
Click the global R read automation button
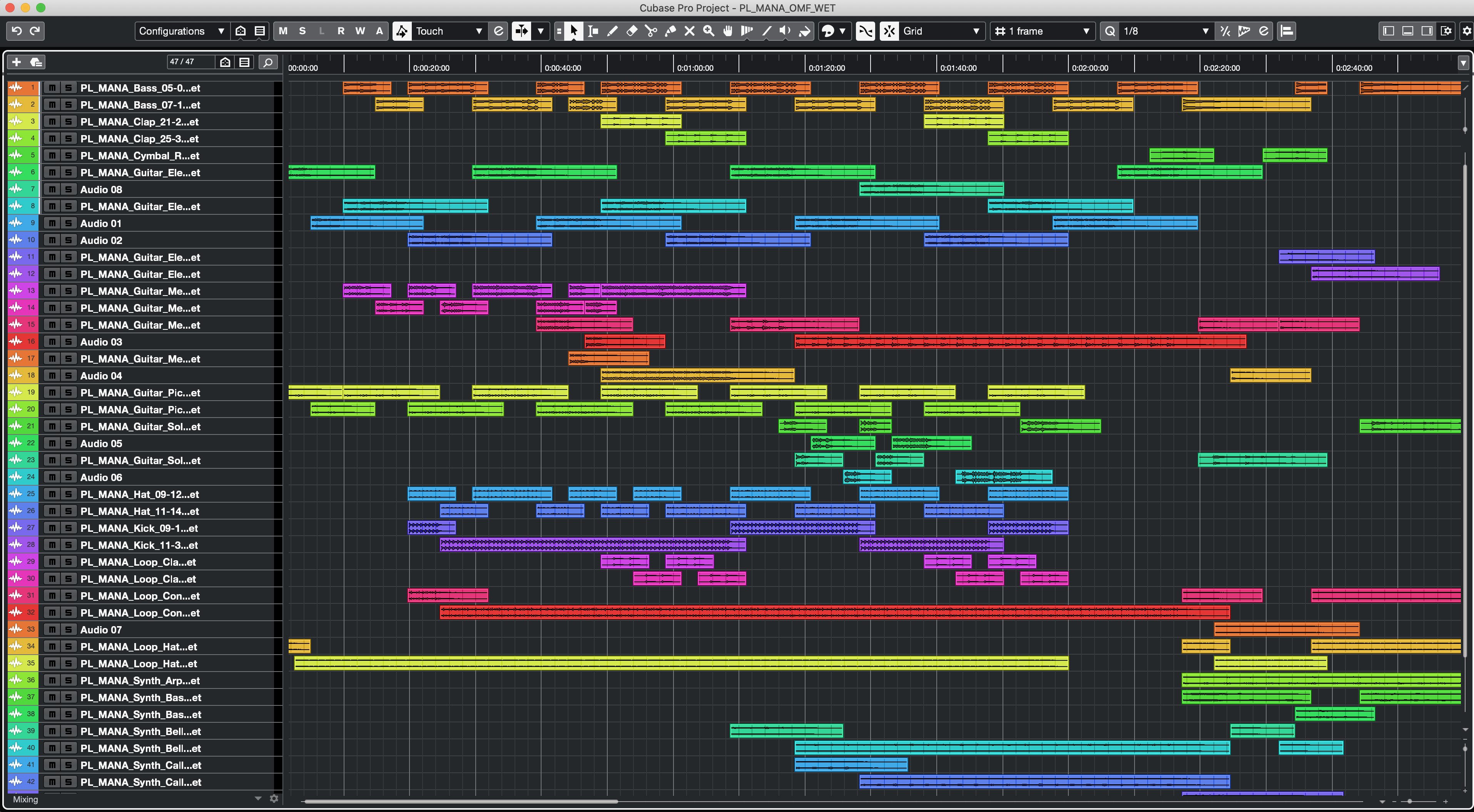pyautogui.click(x=341, y=31)
